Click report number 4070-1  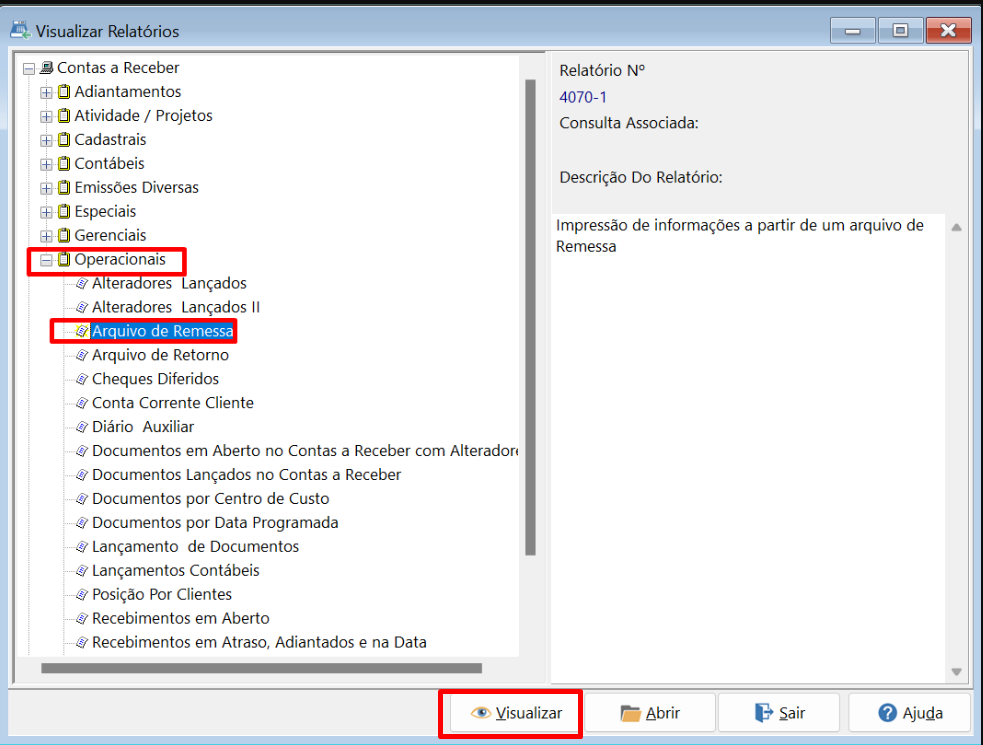pos(583,97)
